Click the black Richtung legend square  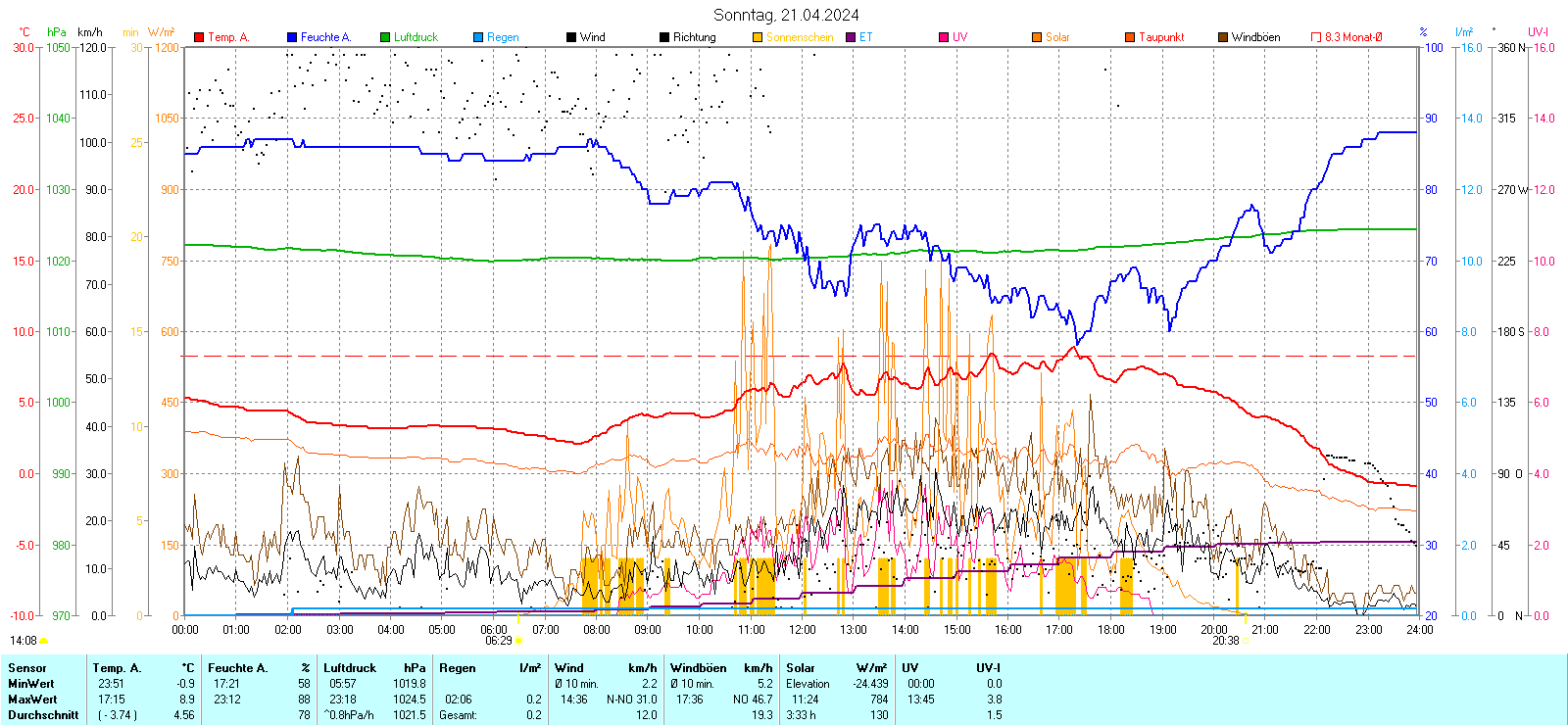point(664,37)
